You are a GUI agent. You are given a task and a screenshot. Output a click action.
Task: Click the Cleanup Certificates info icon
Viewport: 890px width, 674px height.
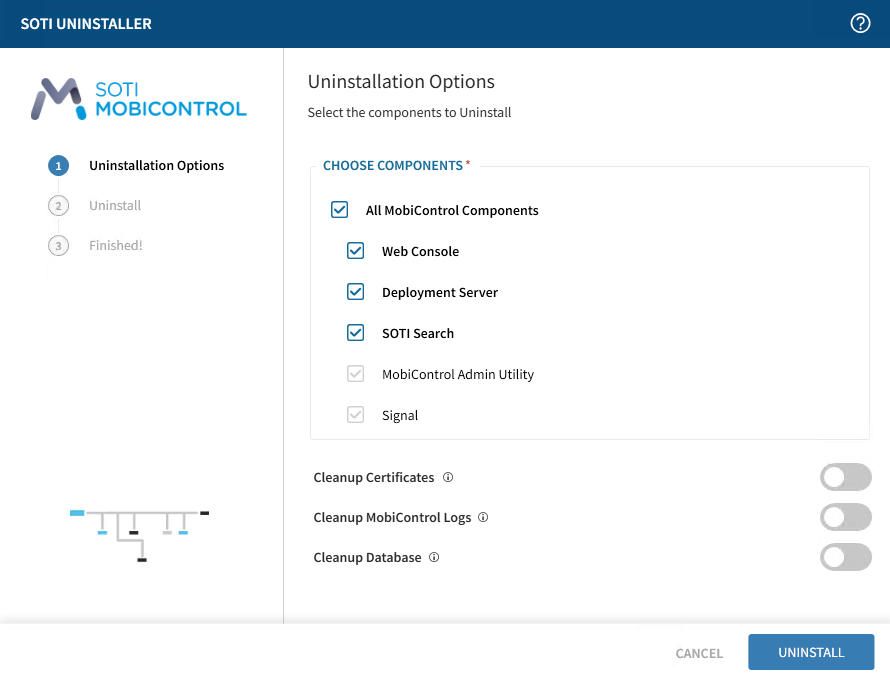(448, 477)
